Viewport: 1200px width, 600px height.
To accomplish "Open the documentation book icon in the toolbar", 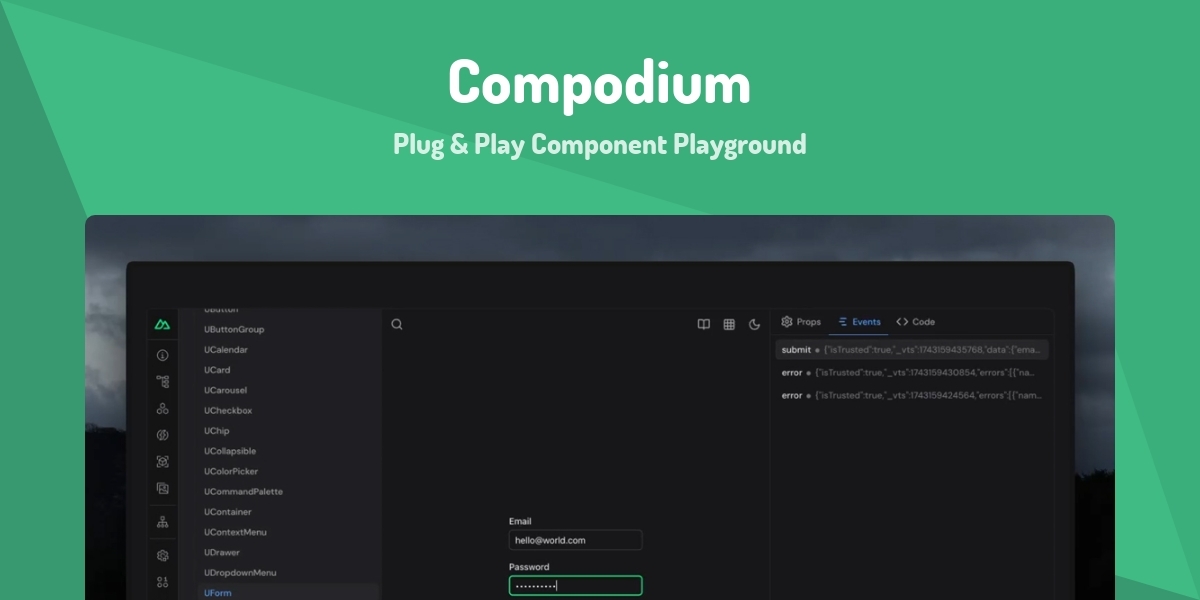I will click(x=706, y=322).
